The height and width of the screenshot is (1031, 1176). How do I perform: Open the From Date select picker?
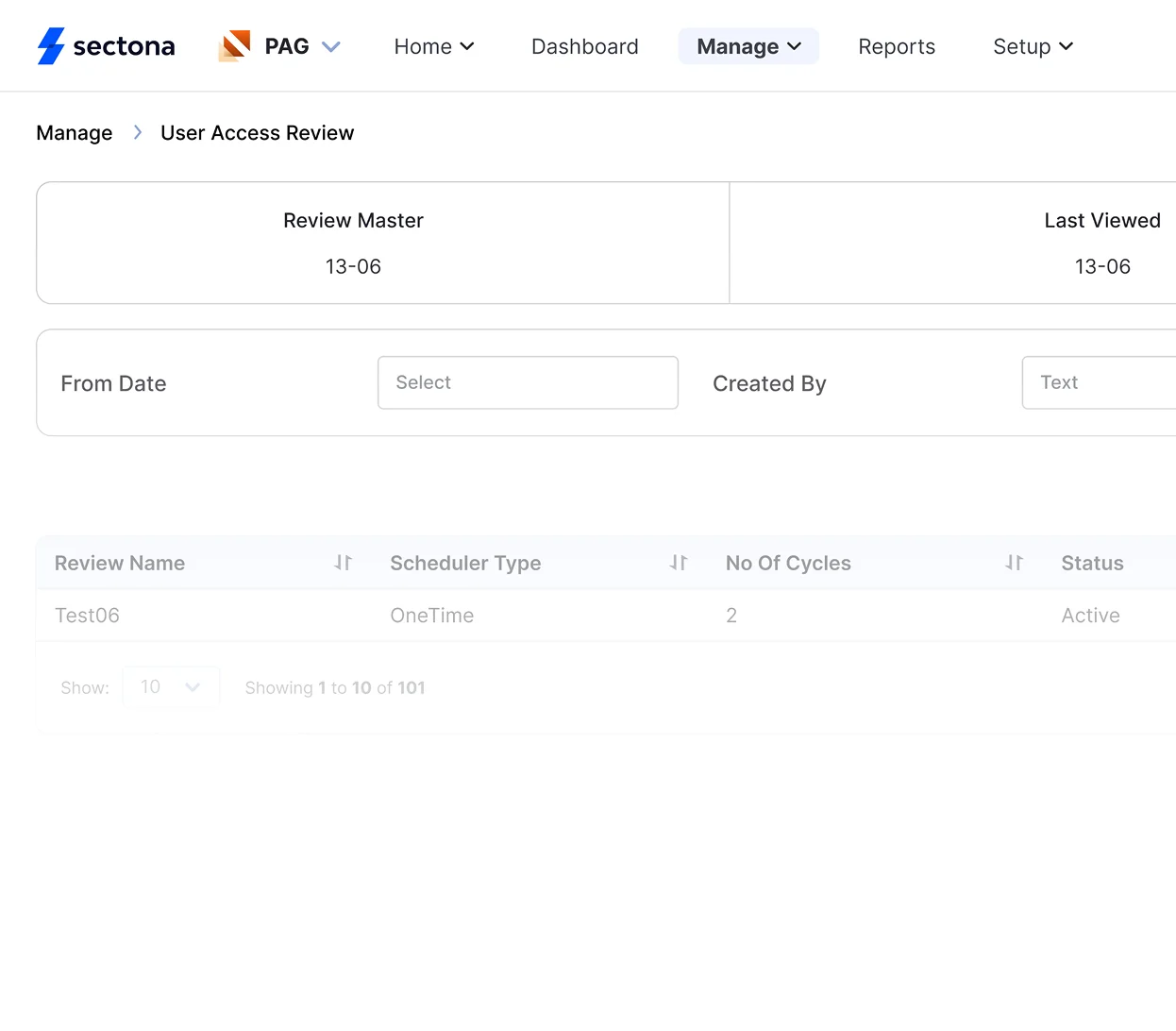[x=527, y=382]
